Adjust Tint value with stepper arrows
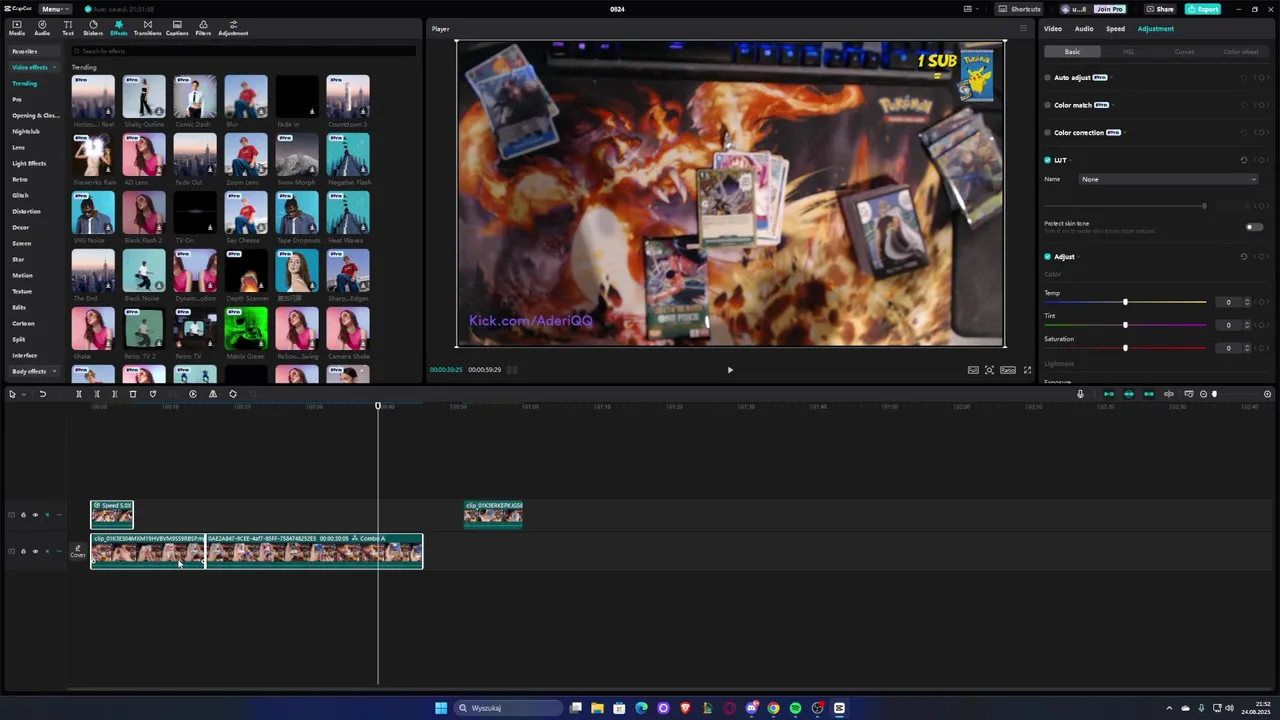Image resolution: width=1280 pixels, height=720 pixels. pyautogui.click(x=1246, y=325)
